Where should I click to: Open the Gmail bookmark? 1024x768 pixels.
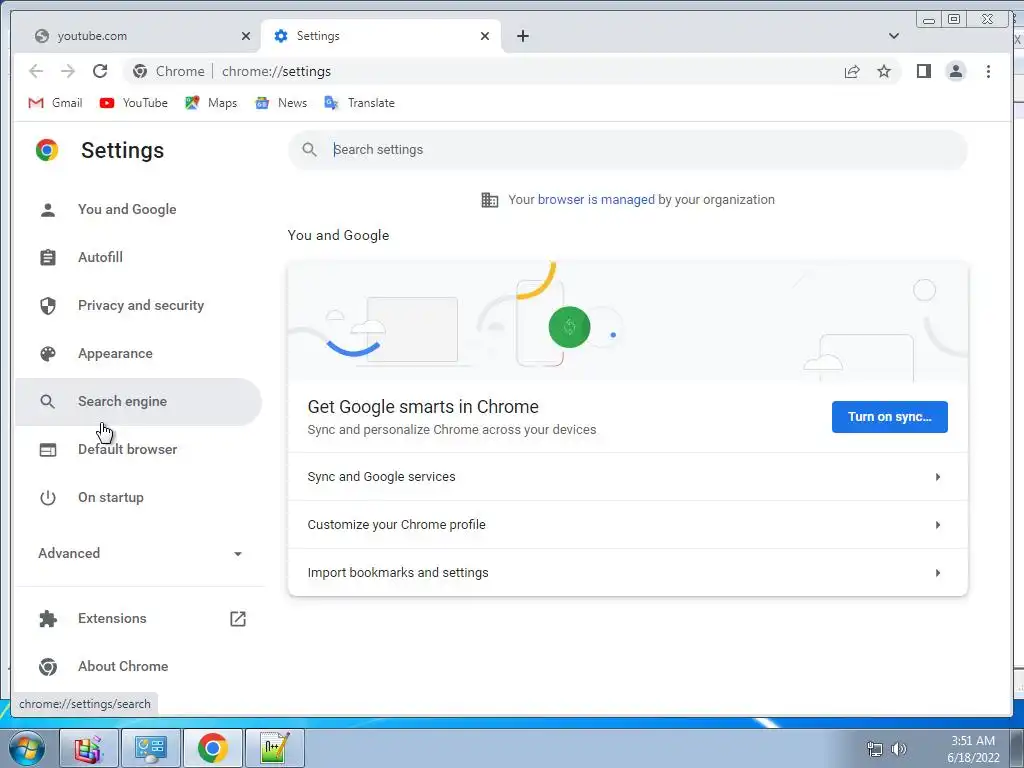(x=56, y=103)
